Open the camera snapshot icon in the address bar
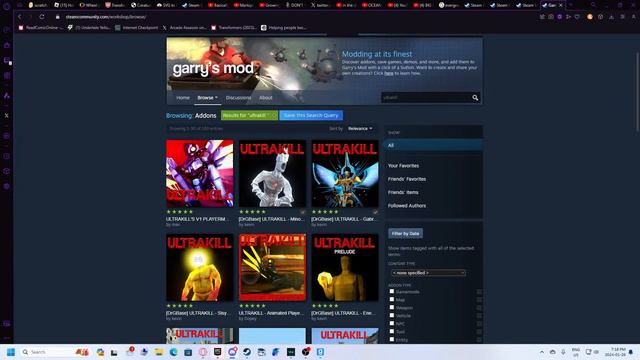The image size is (640, 360). pyautogui.click(x=551, y=17)
